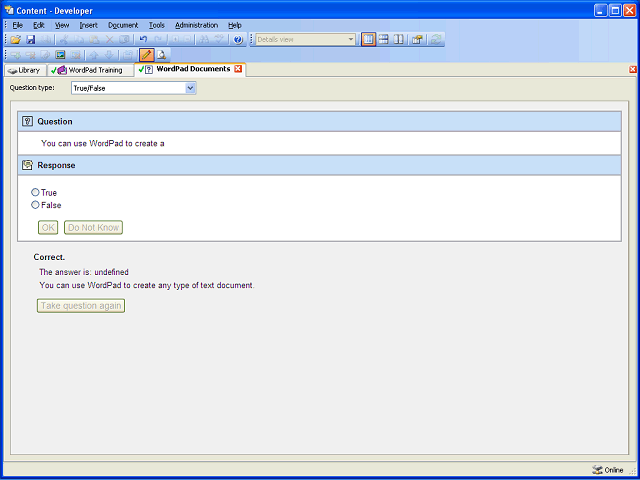The image size is (640, 480).
Task: Select the single-pane layout icon
Action: click(x=368, y=40)
